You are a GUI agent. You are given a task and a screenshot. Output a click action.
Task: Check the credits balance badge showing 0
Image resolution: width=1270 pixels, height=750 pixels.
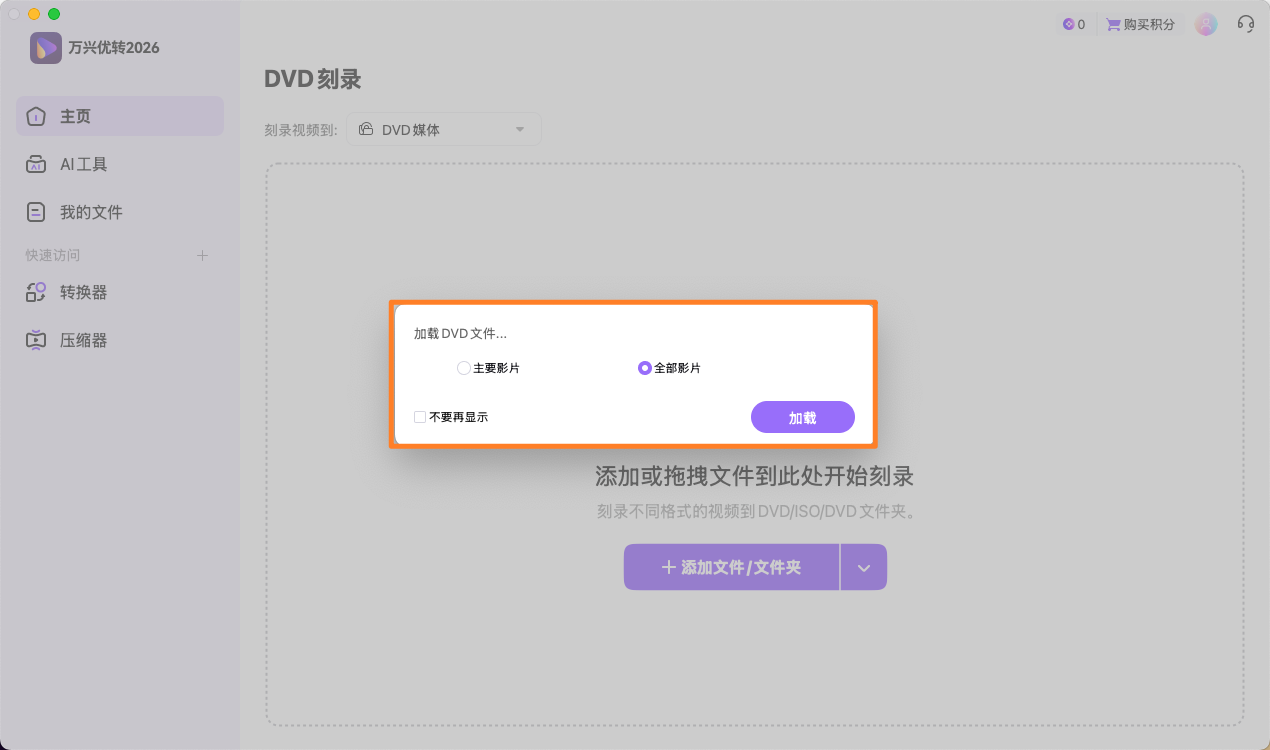(1073, 23)
